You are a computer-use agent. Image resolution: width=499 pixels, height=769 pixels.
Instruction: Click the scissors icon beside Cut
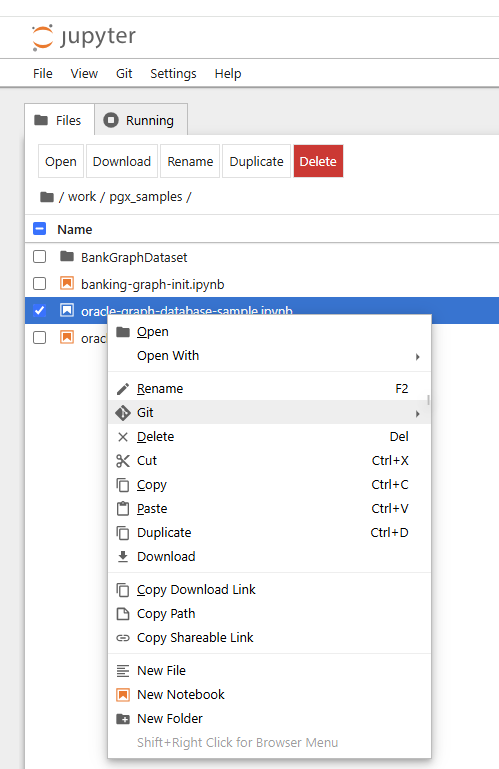123,461
